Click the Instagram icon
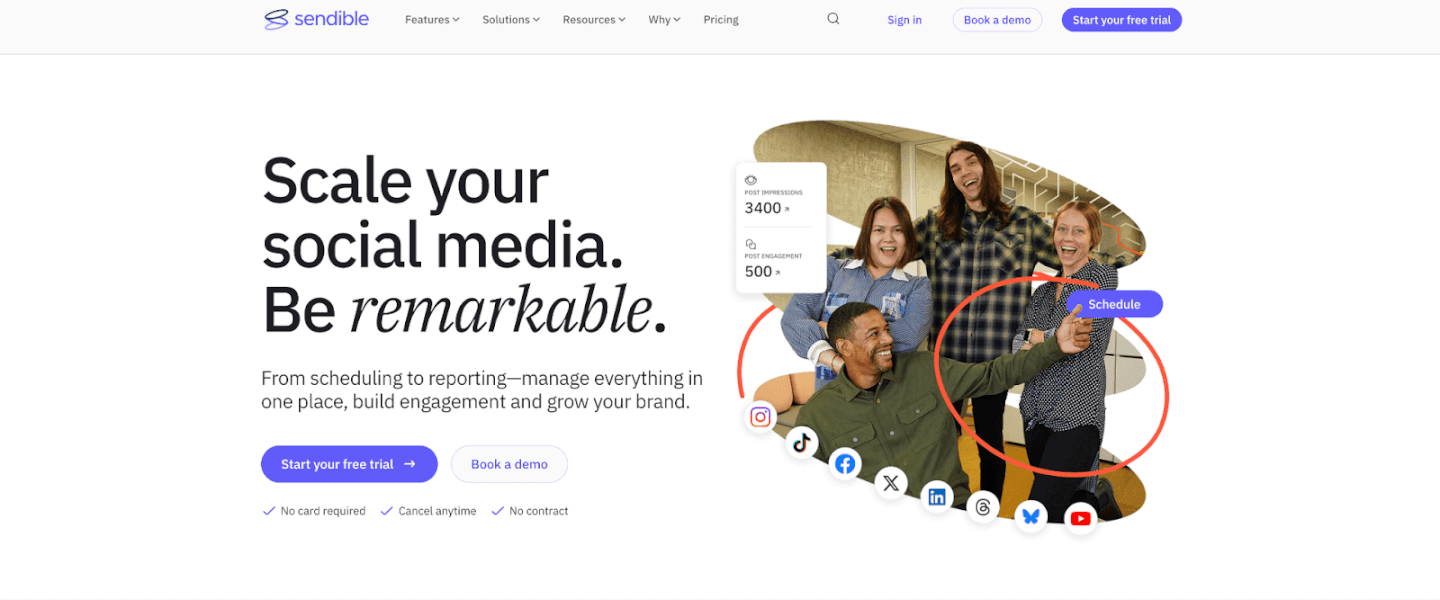1440x600 pixels. click(761, 416)
